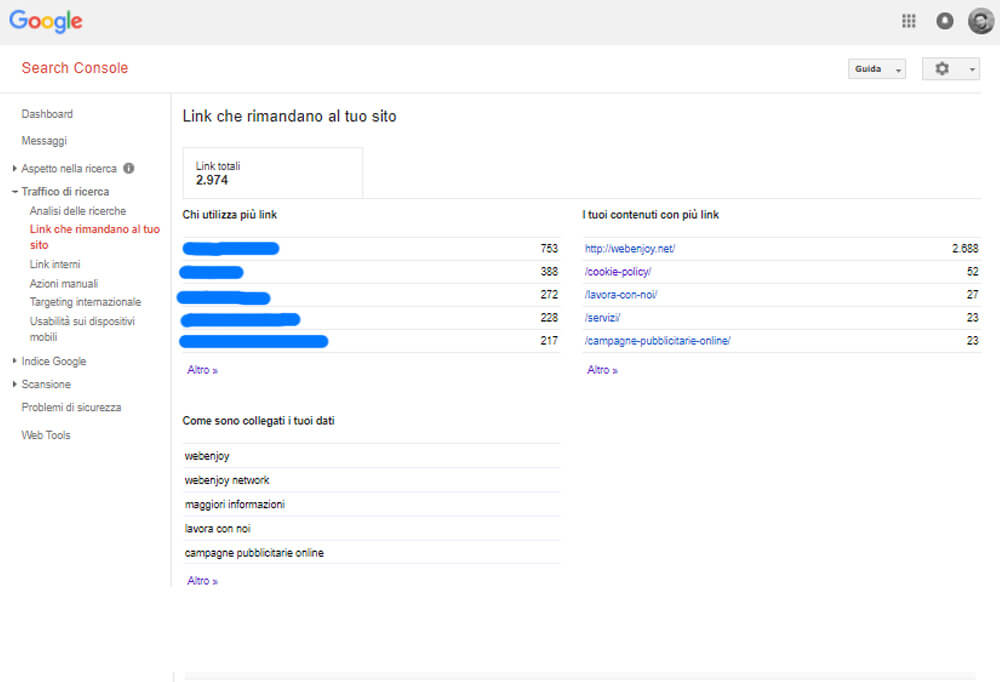Screen dimensions: 1000x682
Task: Open the /lavora-con-noi/ link
Action: click(621, 295)
